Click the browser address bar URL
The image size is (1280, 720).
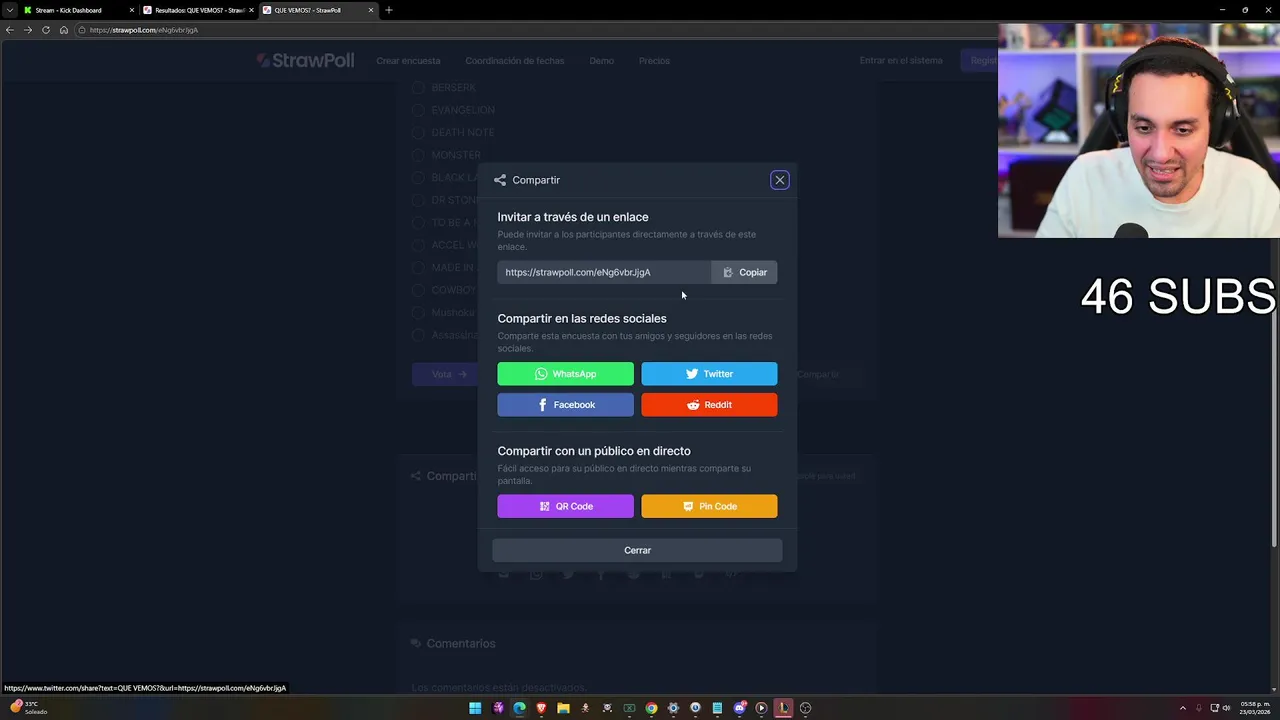(144, 30)
